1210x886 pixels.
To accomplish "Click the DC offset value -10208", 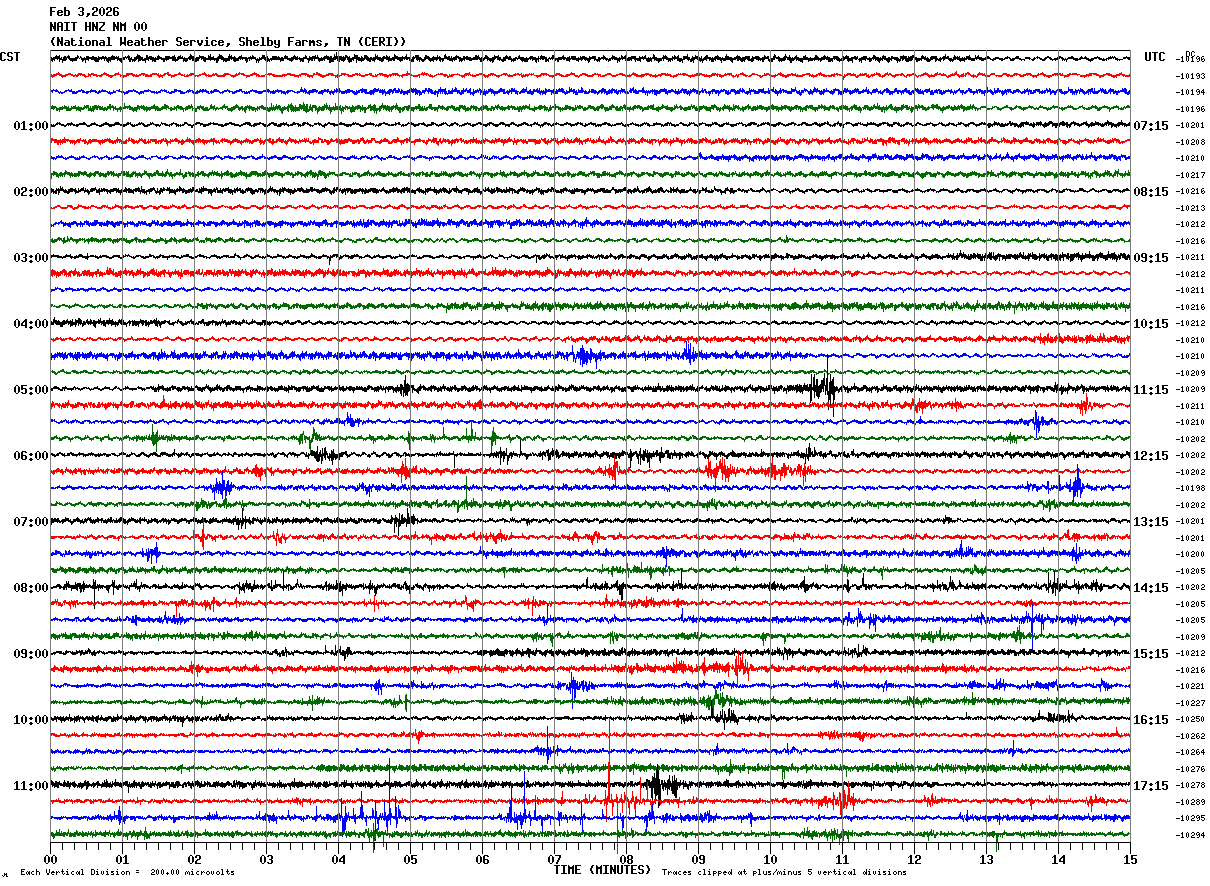I will coord(1191,142).
